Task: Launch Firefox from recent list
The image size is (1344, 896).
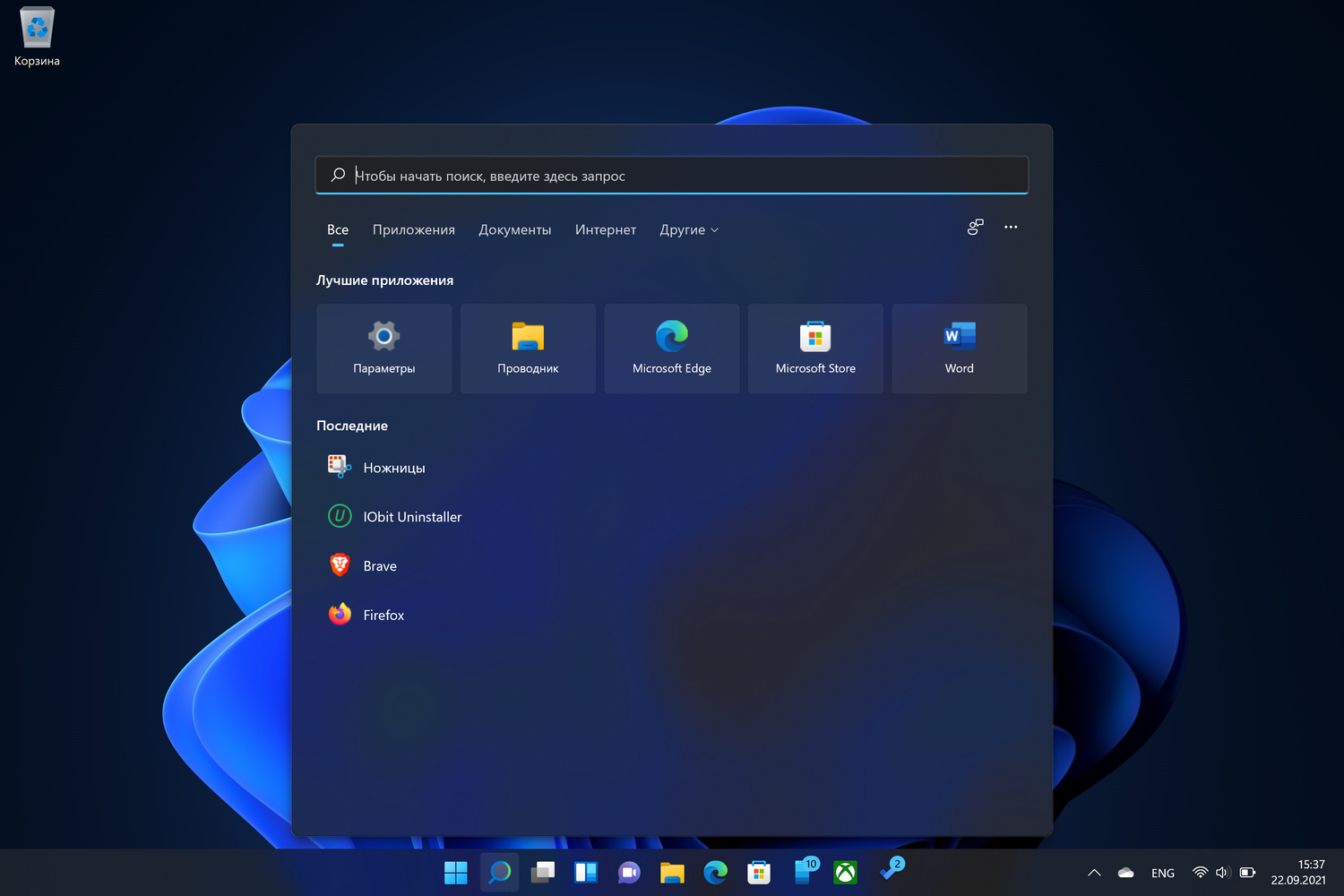Action: pyautogui.click(x=383, y=616)
